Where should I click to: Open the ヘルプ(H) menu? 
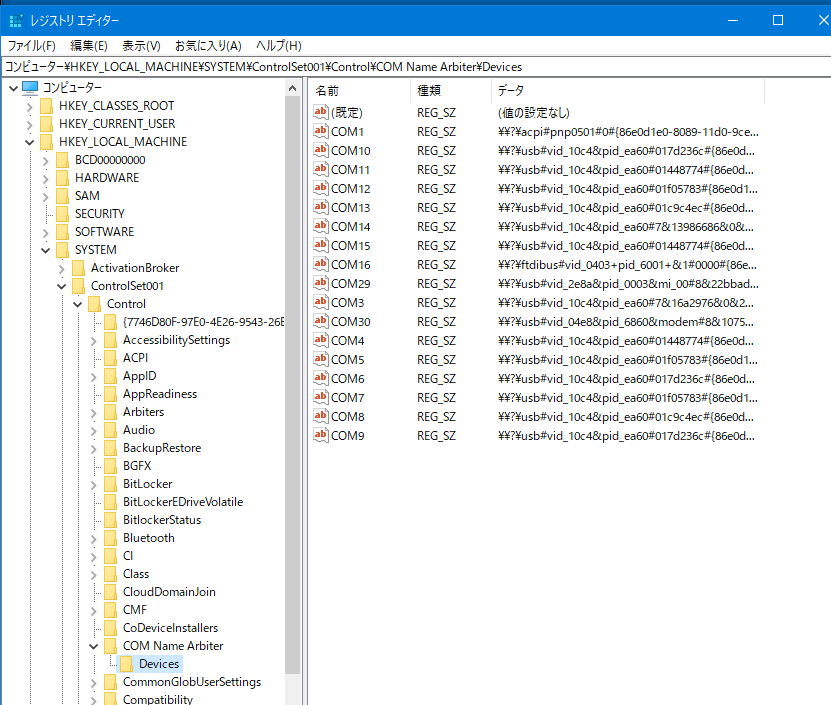pos(279,46)
